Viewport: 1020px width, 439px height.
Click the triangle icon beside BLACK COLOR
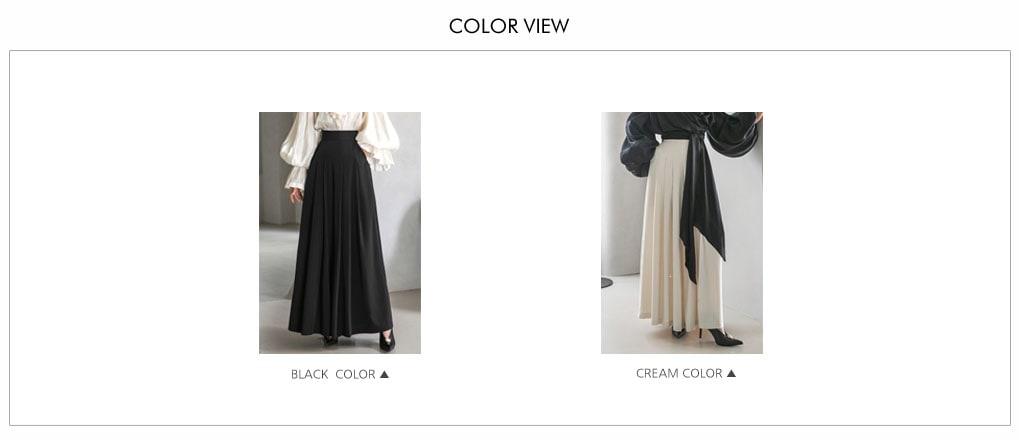click(384, 375)
